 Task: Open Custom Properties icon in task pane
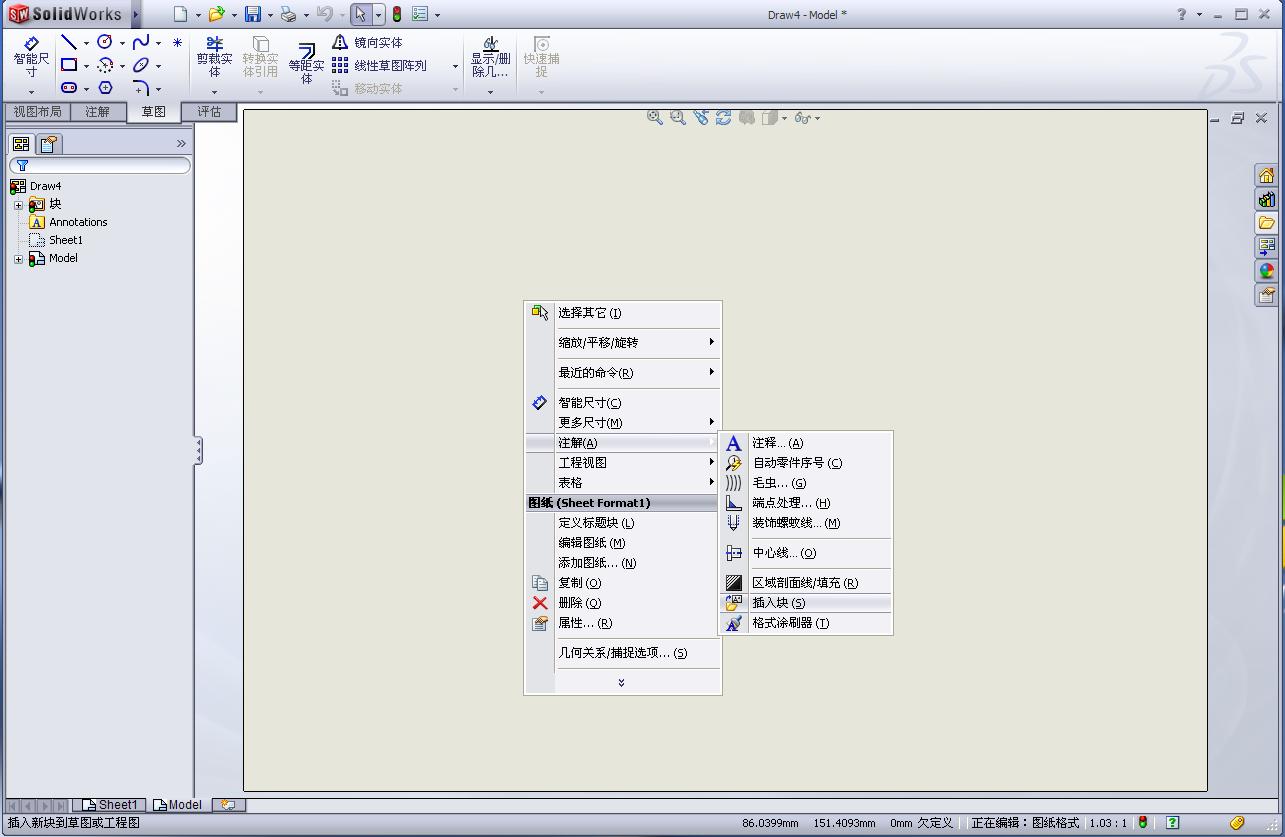tap(1267, 295)
